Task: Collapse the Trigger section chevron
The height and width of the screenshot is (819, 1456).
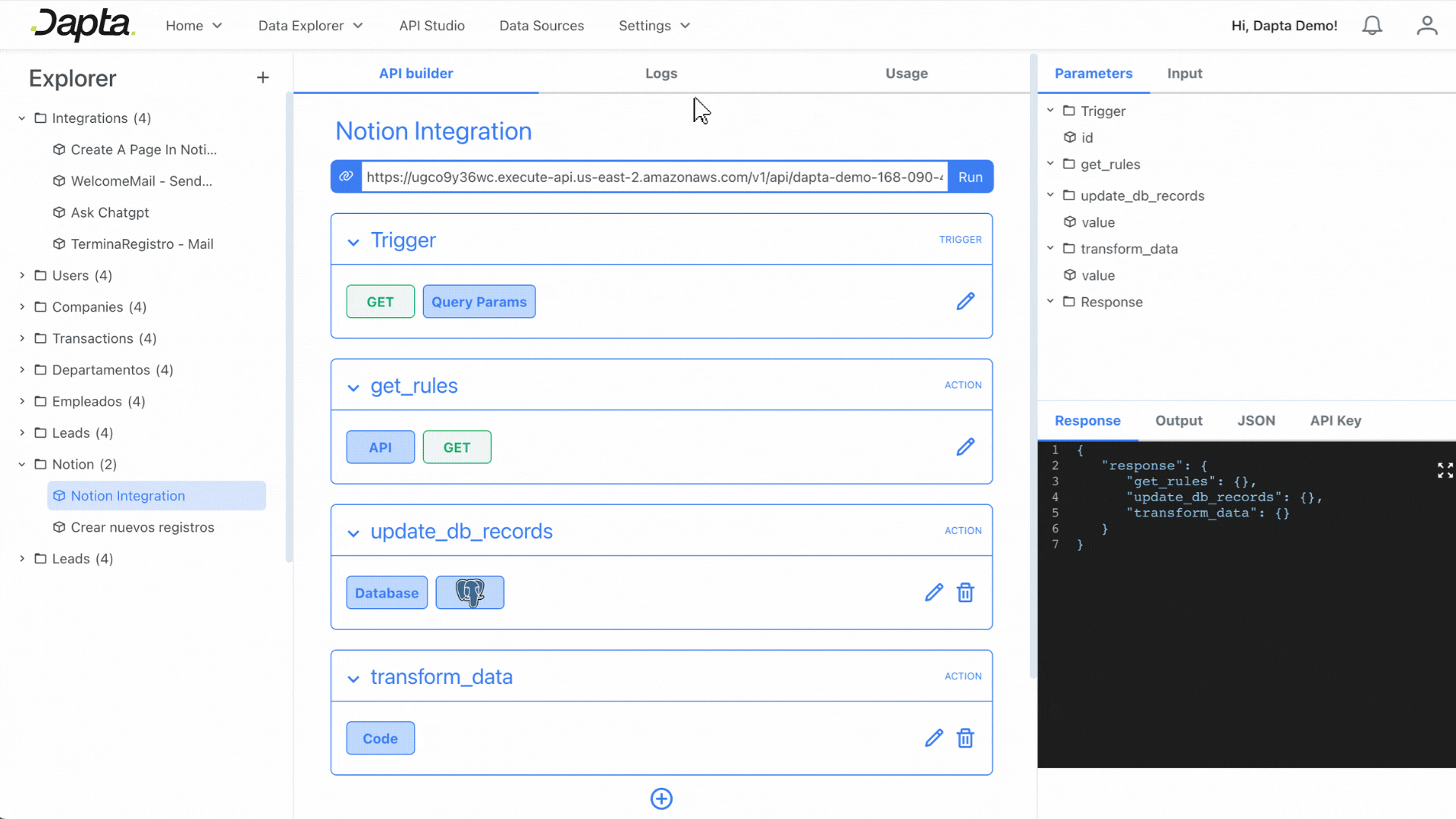Action: pos(353,242)
